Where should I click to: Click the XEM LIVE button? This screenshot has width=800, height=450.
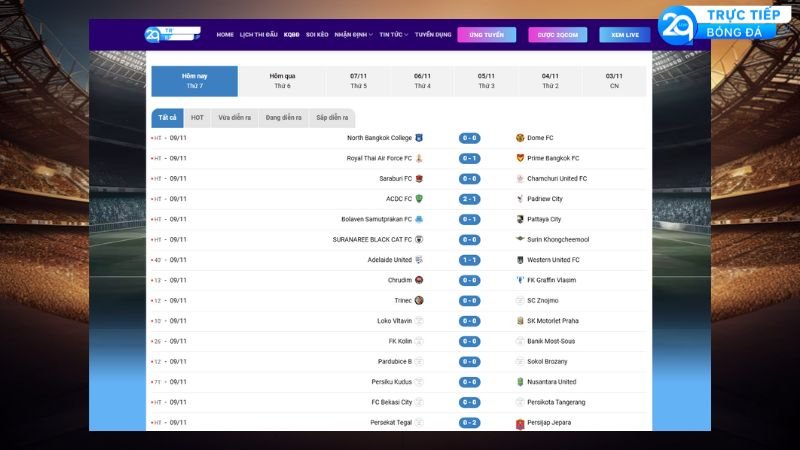(x=625, y=35)
